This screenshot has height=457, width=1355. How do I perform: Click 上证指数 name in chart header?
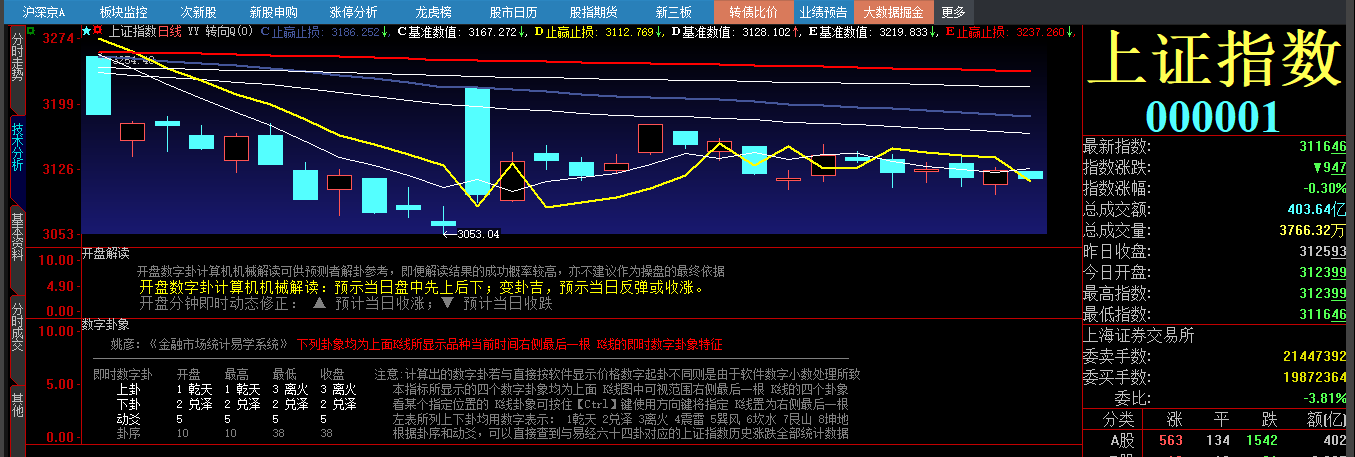pyautogui.click(x=132, y=31)
